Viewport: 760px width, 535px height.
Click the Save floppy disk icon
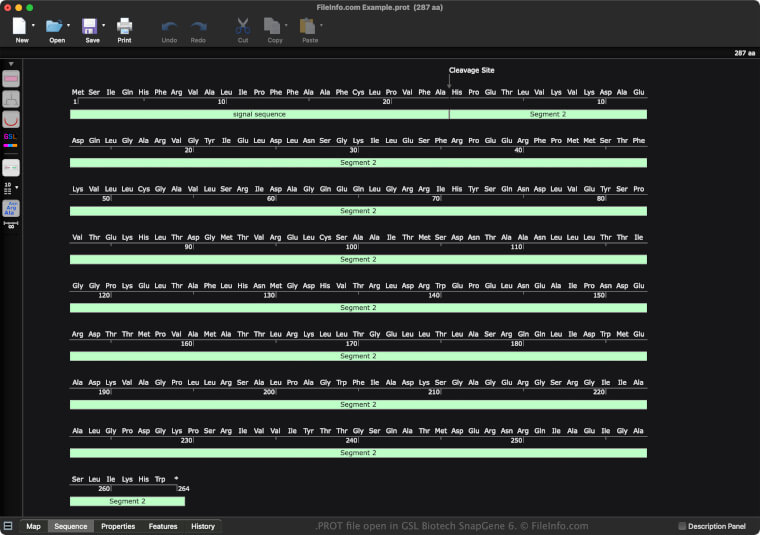coord(89,26)
